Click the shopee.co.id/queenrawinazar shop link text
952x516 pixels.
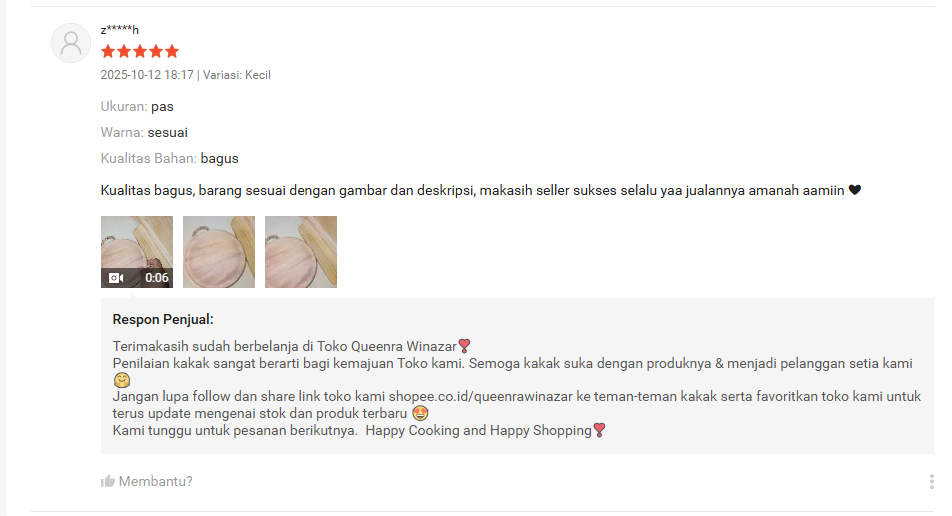click(x=480, y=396)
